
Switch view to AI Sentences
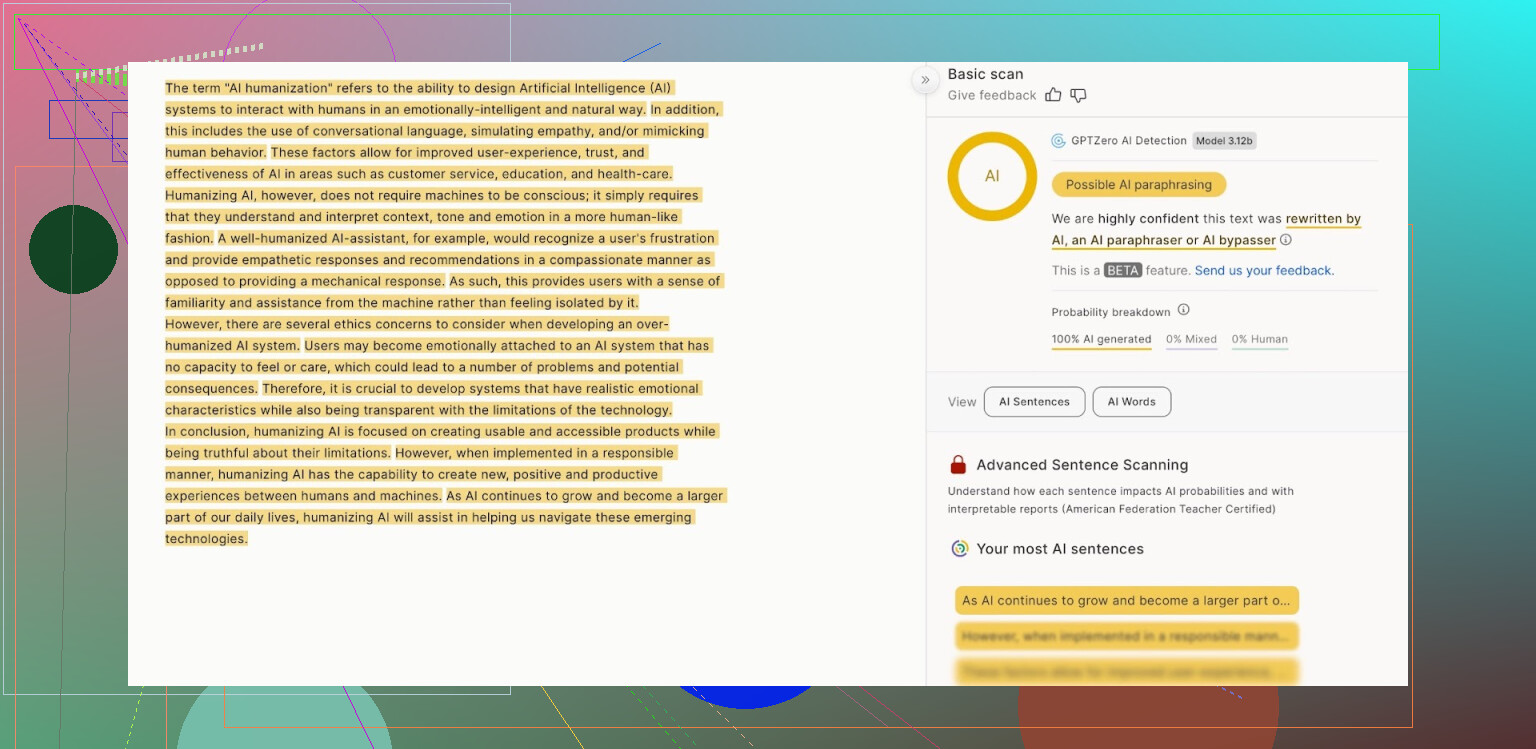(x=1034, y=402)
